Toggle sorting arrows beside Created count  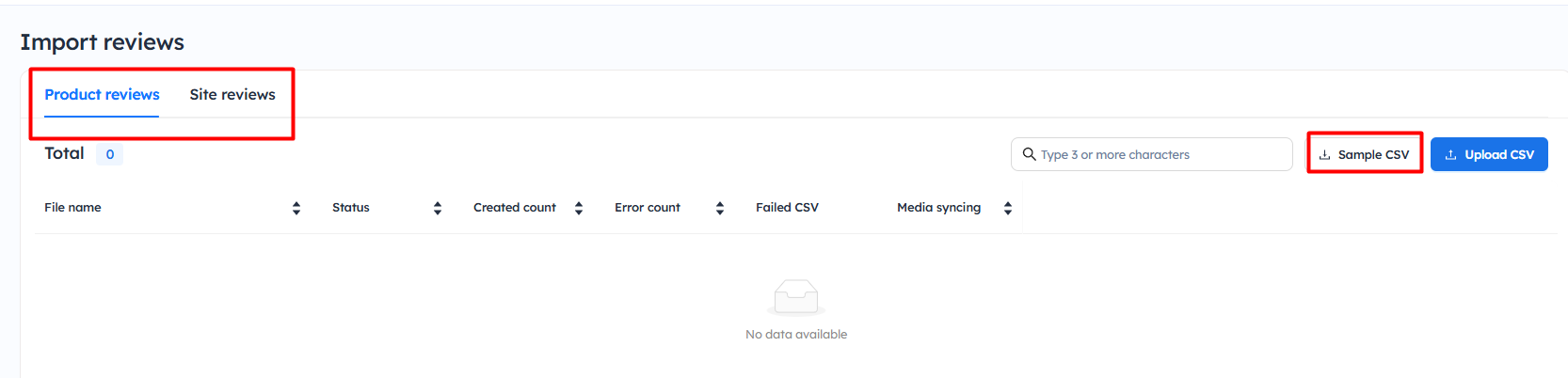click(579, 208)
